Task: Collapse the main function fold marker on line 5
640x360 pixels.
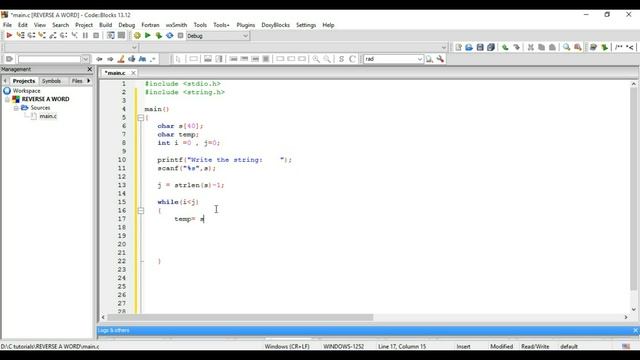Action: (141, 118)
